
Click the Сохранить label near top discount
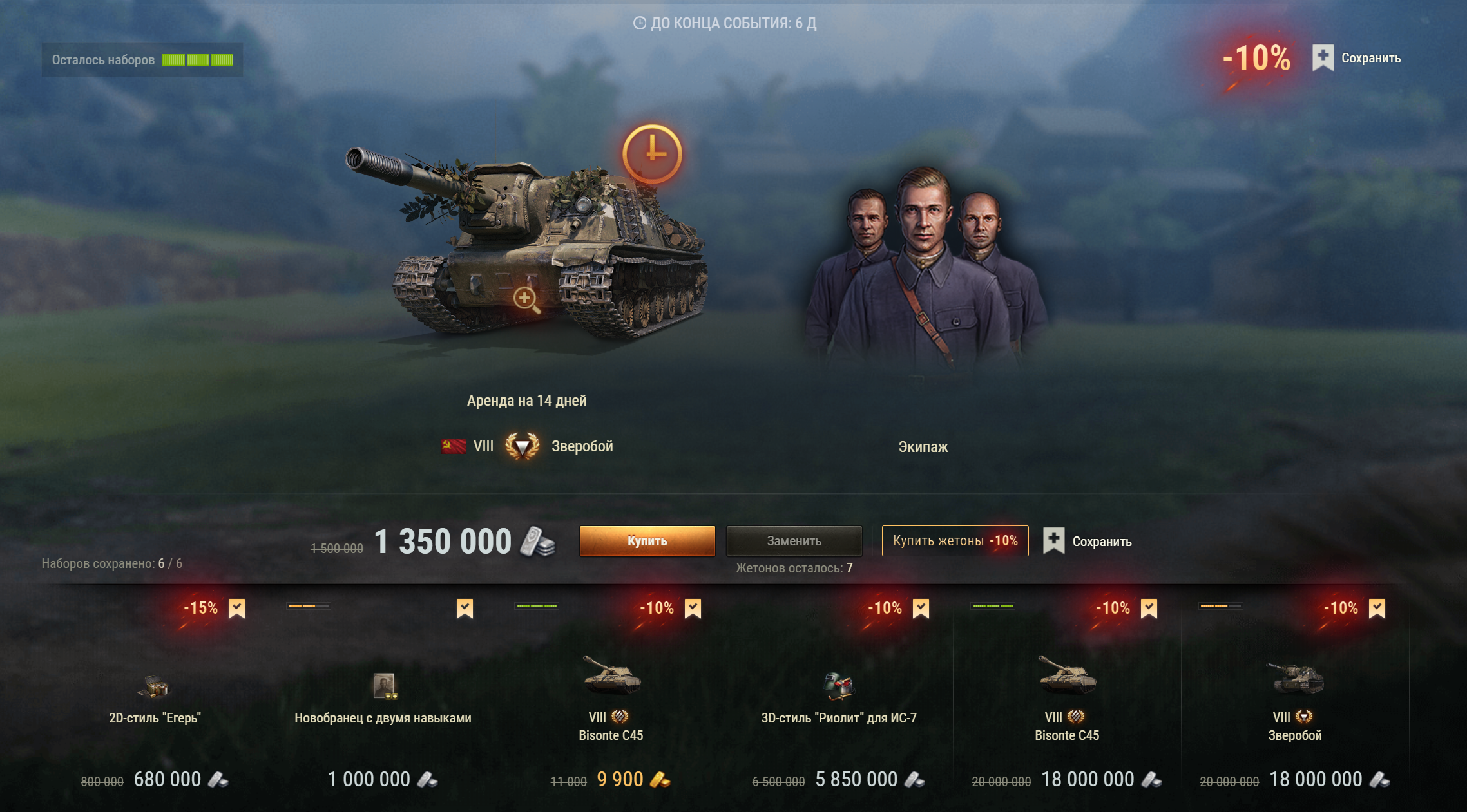(1371, 58)
